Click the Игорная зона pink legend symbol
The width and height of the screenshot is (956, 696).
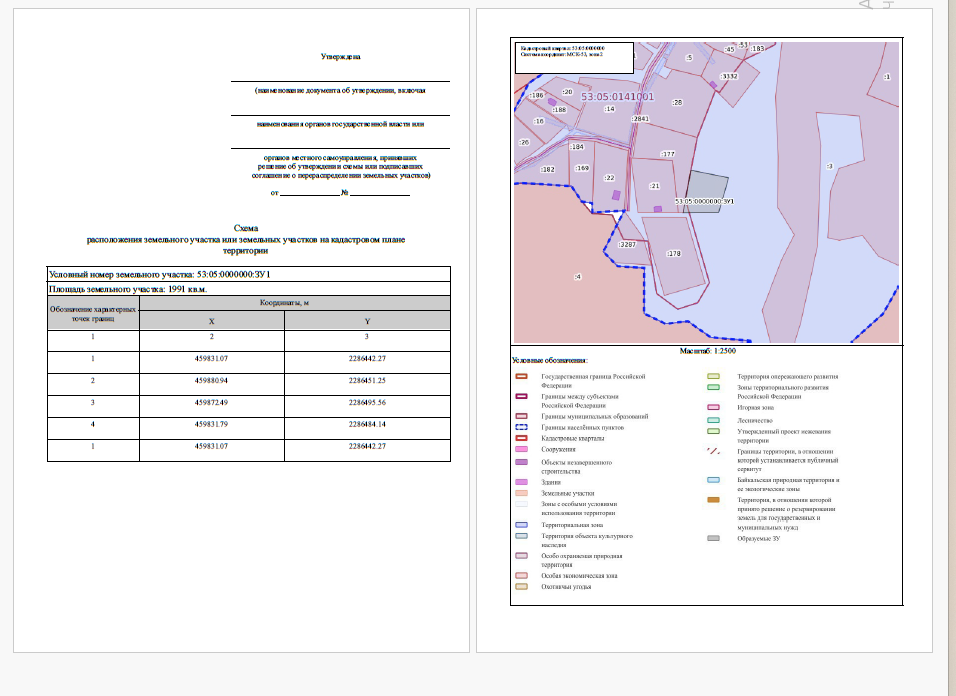[713, 407]
